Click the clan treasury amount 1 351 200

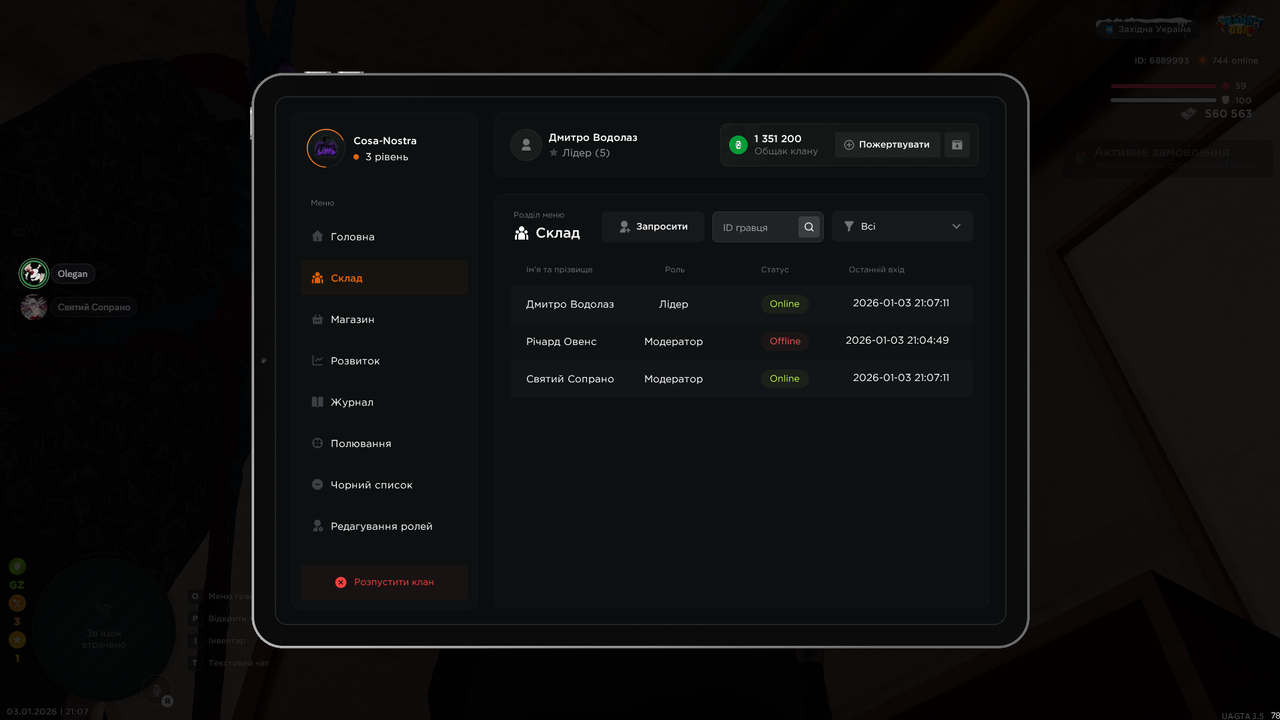click(x=778, y=139)
